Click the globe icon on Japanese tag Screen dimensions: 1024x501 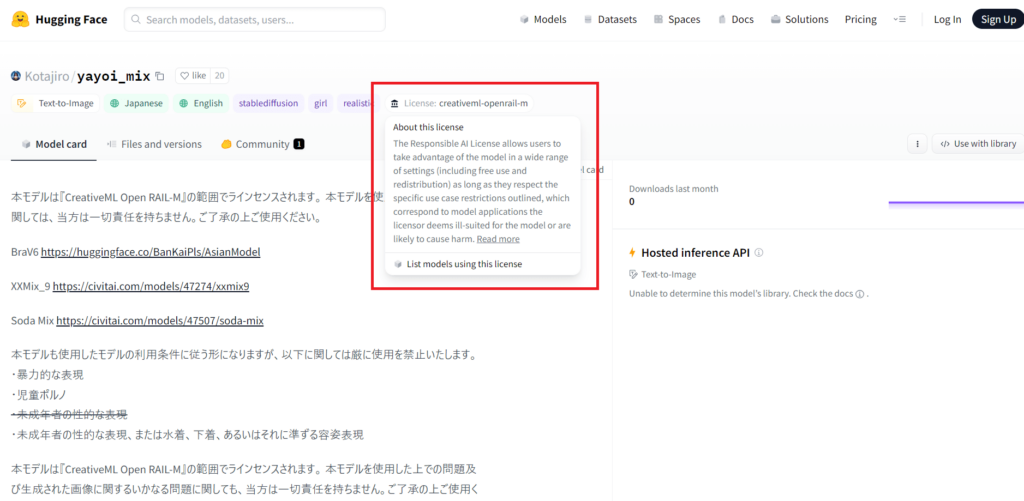click(115, 103)
